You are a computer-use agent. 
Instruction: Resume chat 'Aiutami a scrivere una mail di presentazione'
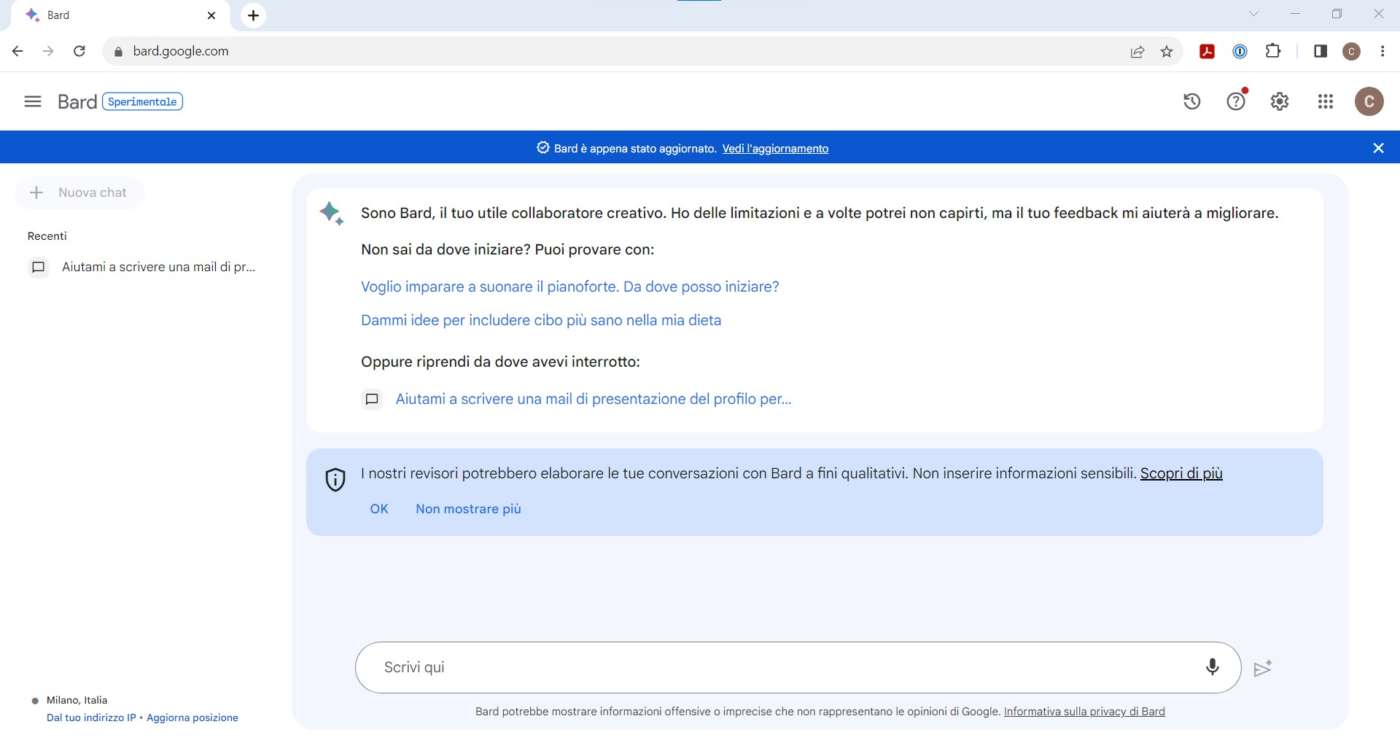tap(593, 399)
